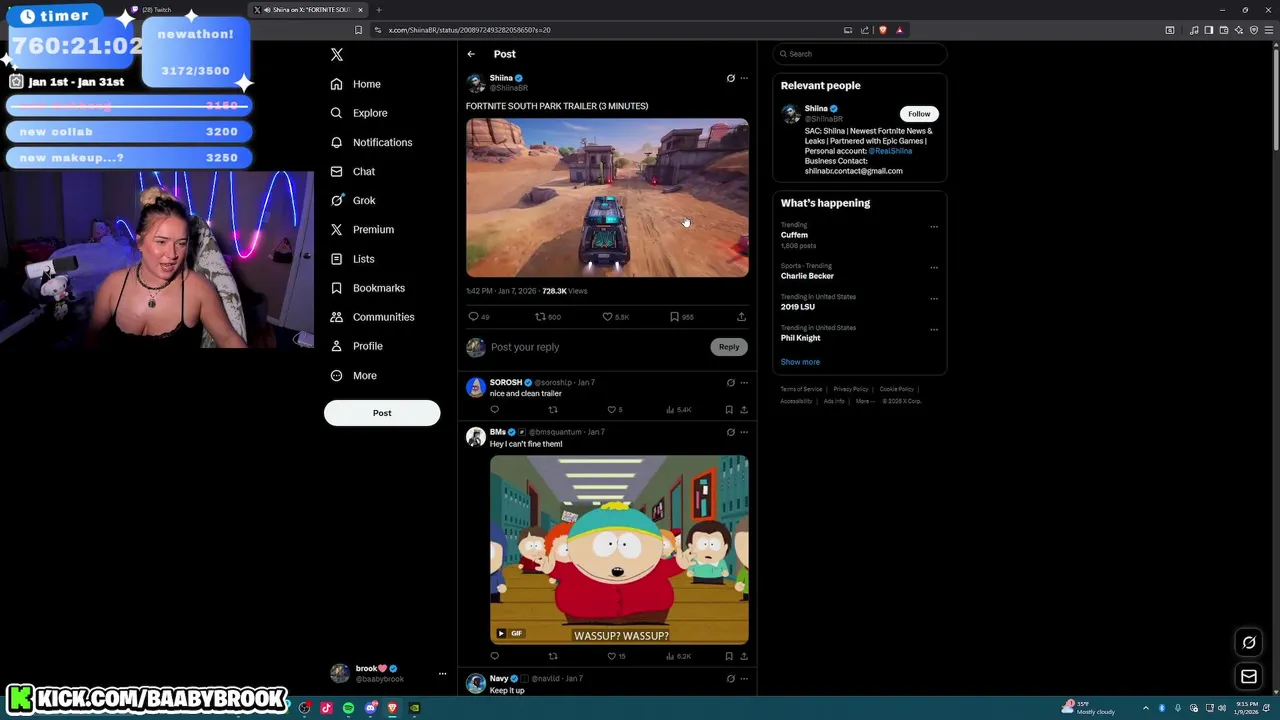Open more options for Phil Knight trend

coord(934,330)
